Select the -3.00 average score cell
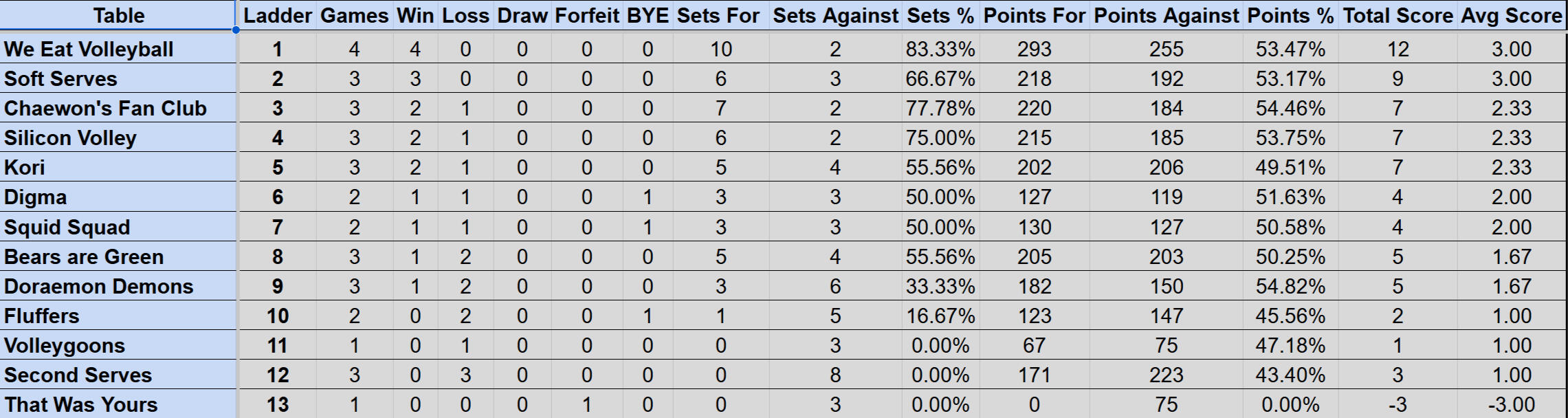This screenshot has width=1568, height=418. pos(1511,404)
